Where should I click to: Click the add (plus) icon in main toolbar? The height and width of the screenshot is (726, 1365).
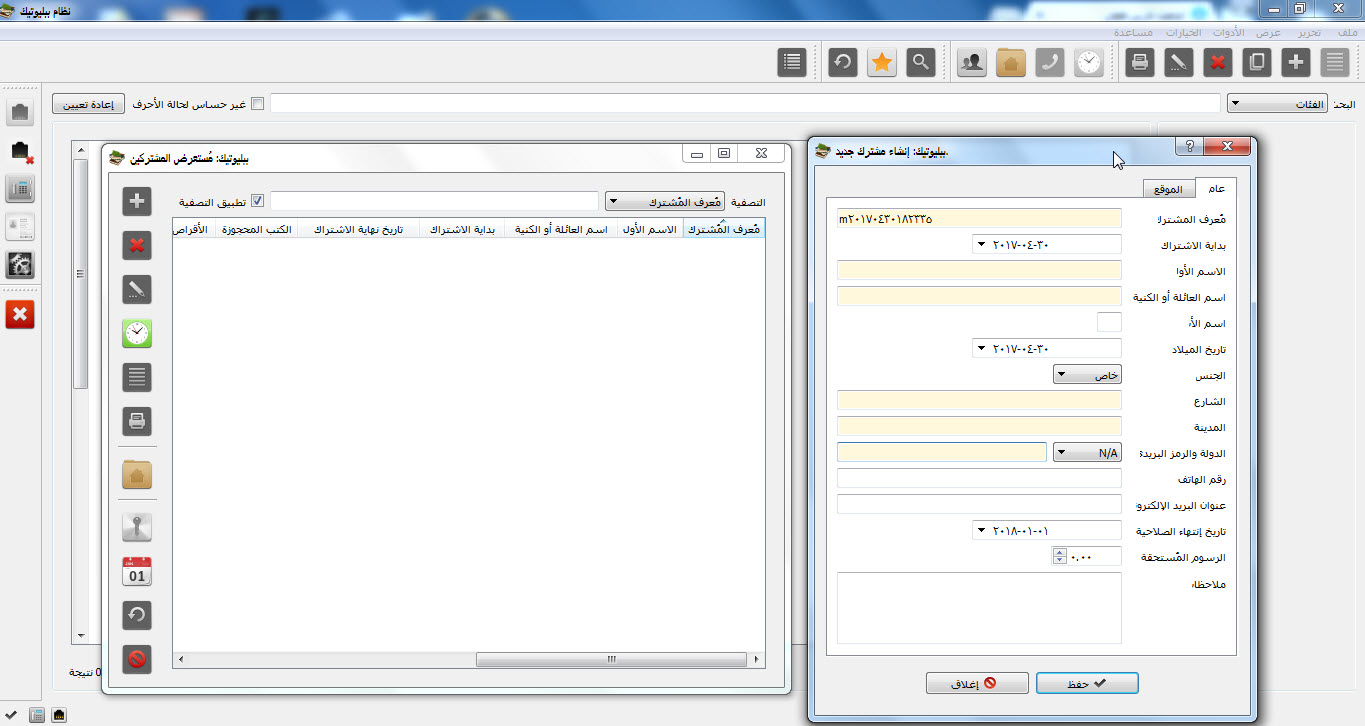click(1296, 62)
